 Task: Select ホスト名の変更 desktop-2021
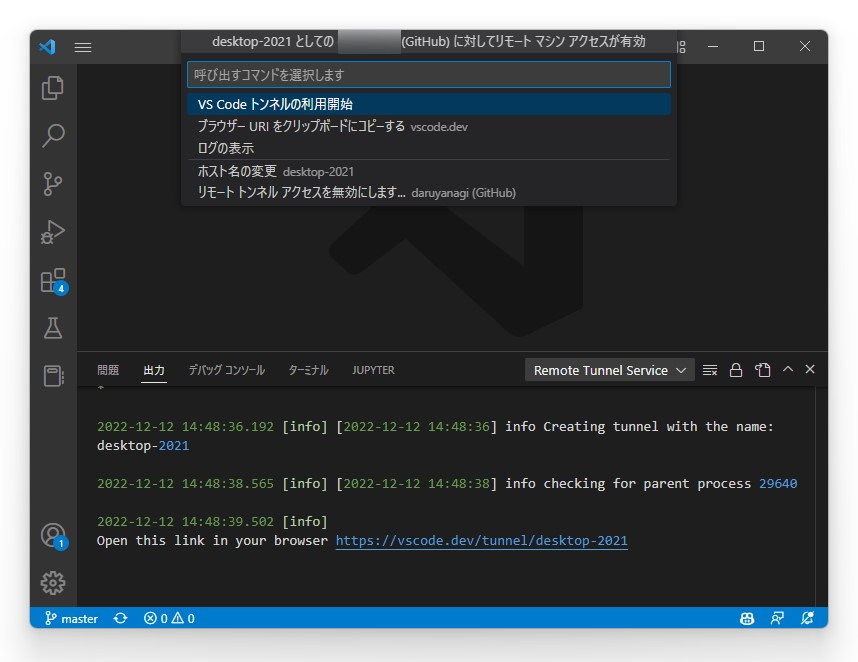tap(428, 171)
